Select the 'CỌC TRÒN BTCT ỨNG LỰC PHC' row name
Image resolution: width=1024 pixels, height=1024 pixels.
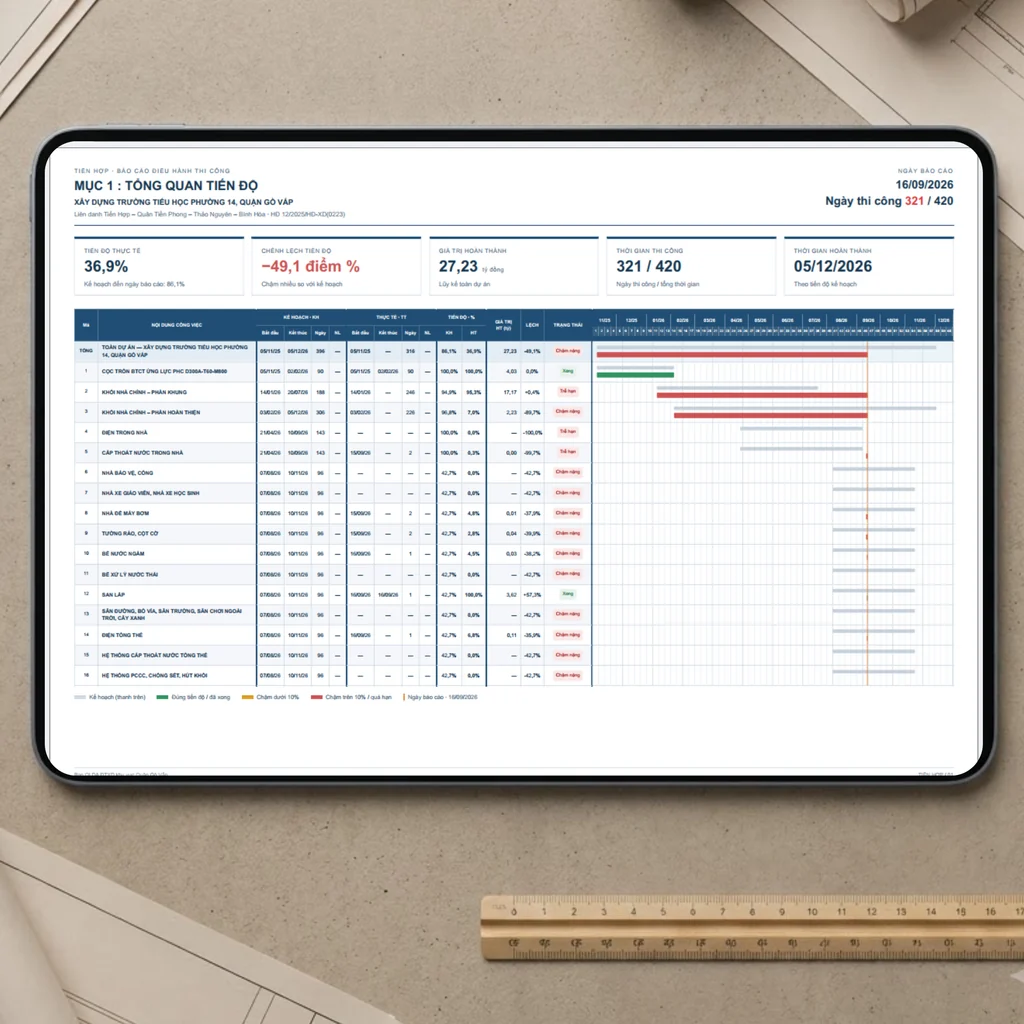click(x=165, y=372)
